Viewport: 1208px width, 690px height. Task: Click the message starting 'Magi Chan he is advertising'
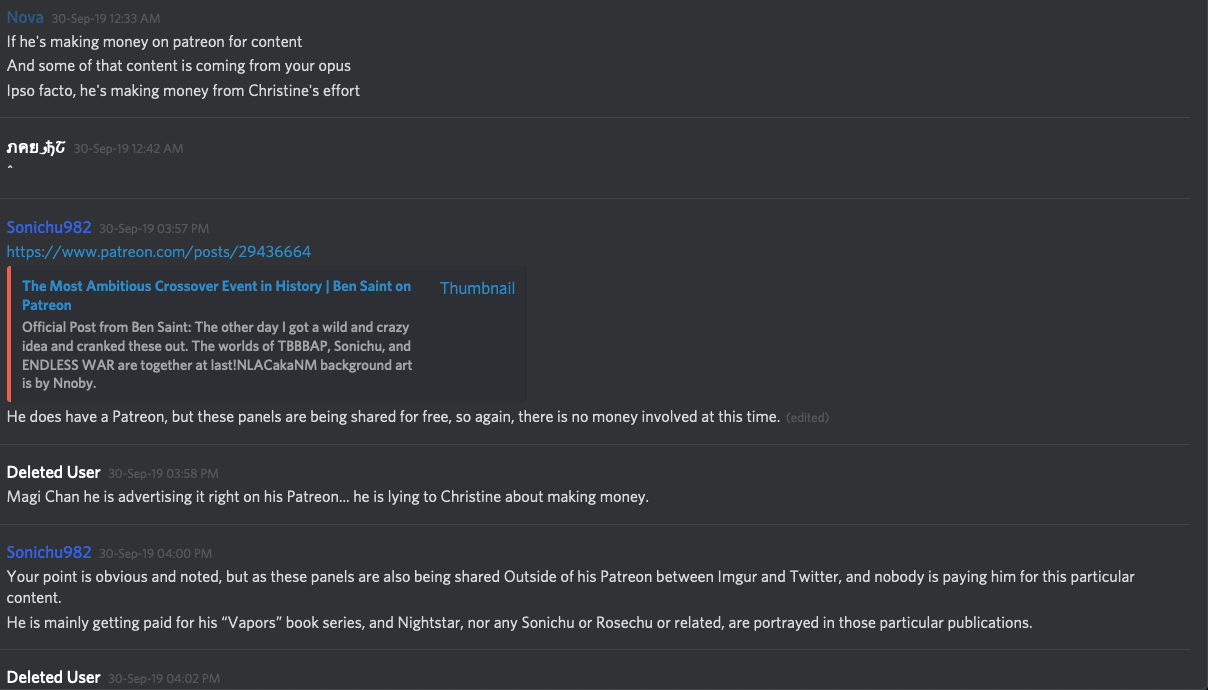327,497
